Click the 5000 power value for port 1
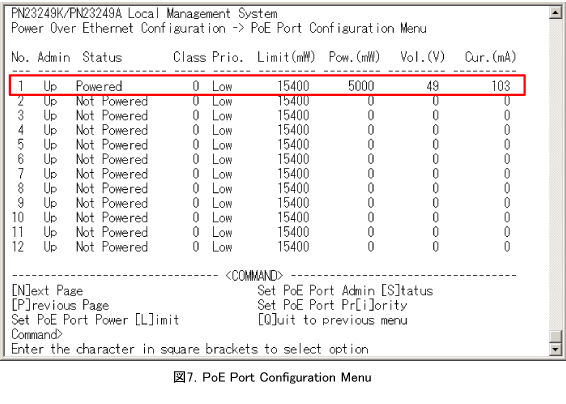The image size is (566, 404). pos(361,86)
